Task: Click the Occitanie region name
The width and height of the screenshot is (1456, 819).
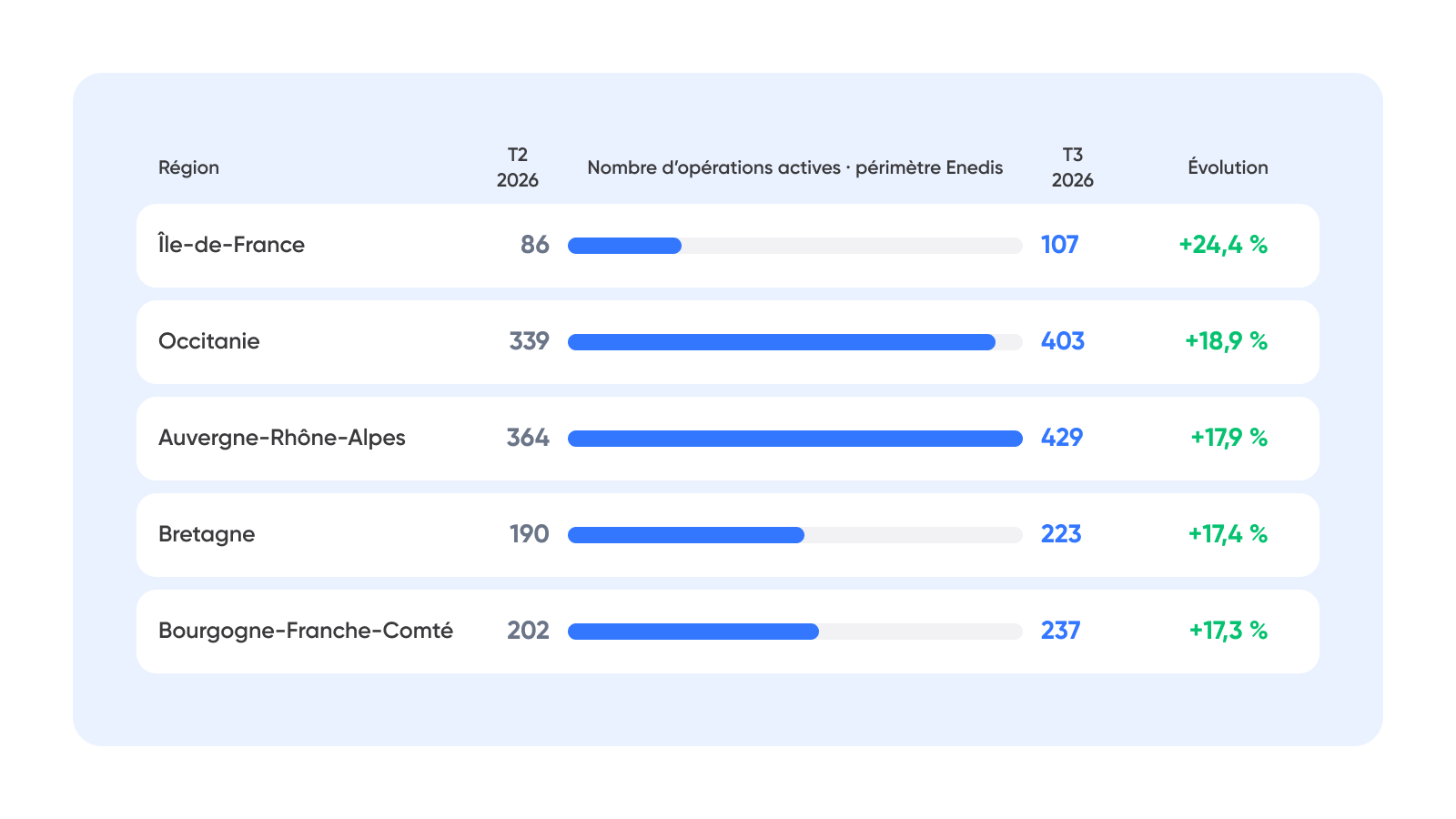Action: [209, 341]
